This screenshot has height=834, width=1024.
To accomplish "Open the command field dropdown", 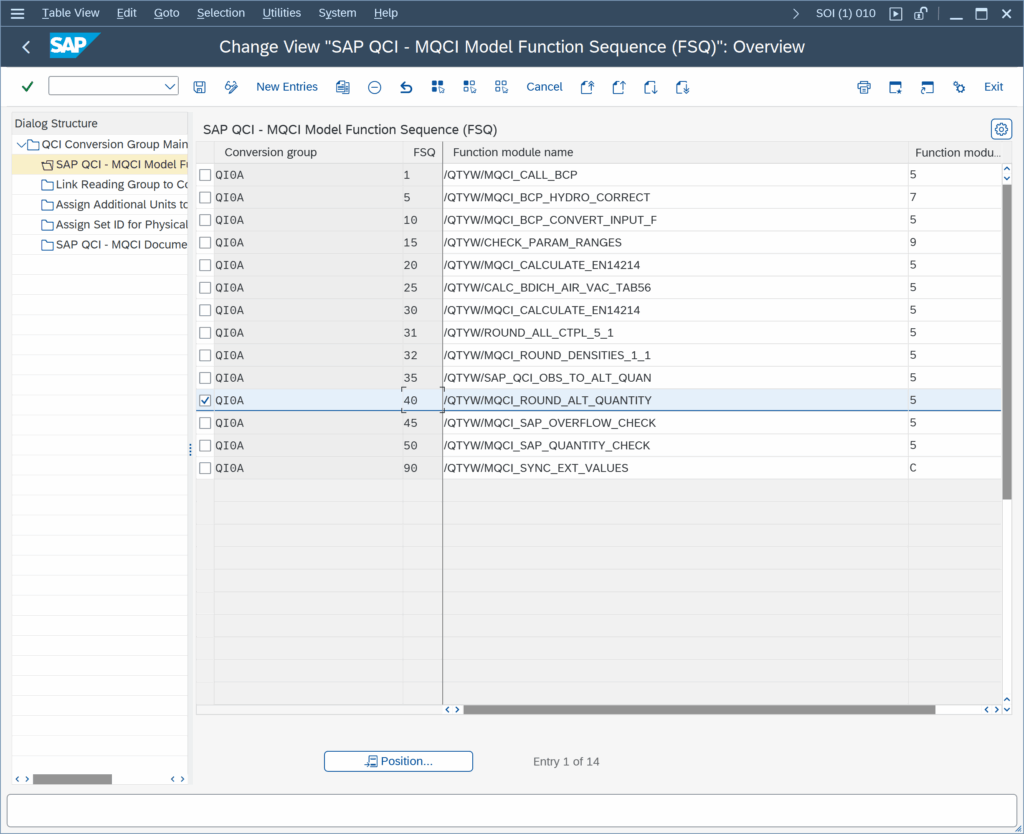I will (169, 87).
